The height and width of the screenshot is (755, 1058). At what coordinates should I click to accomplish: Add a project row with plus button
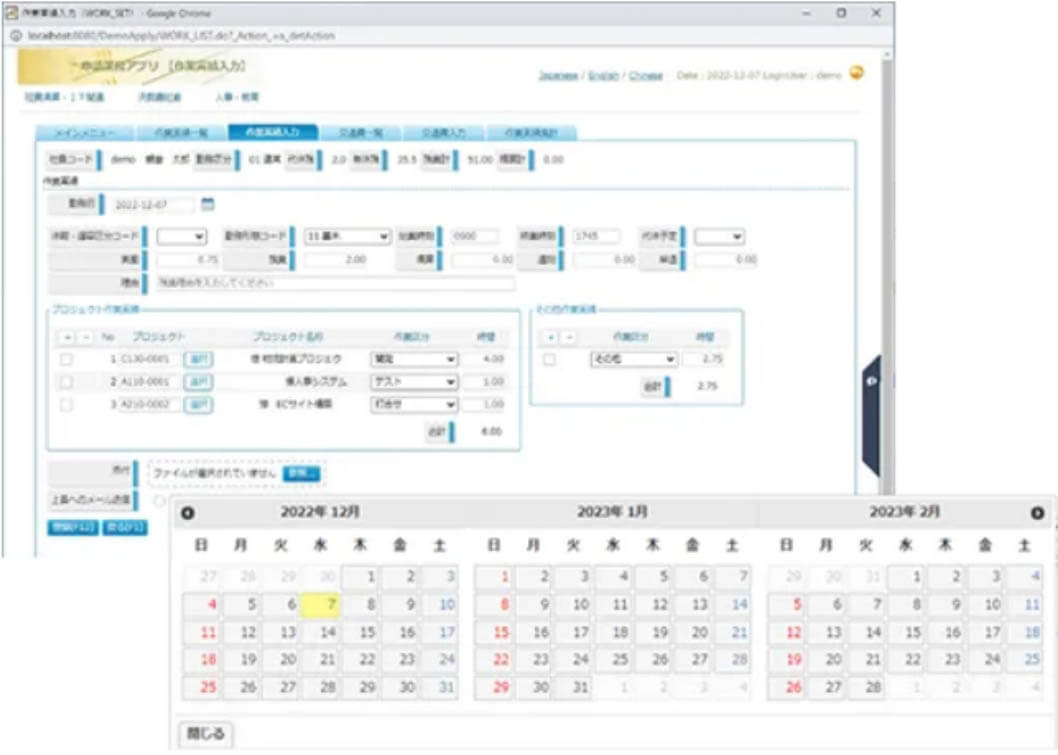(68, 338)
